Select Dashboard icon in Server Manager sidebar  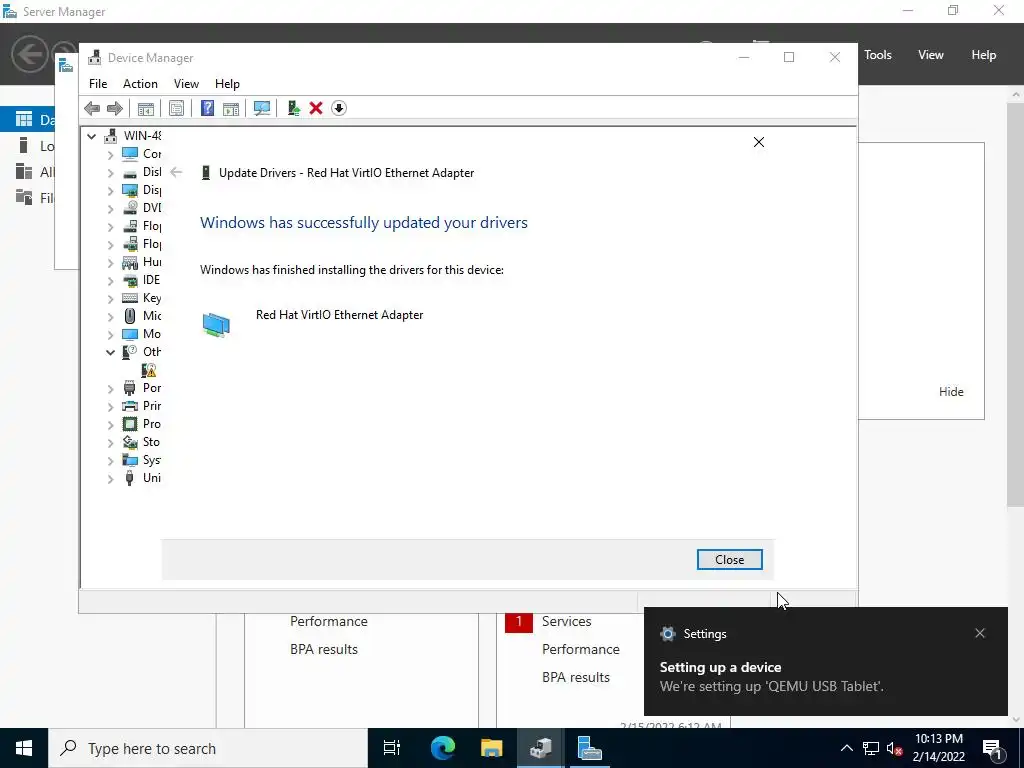tap(24, 120)
